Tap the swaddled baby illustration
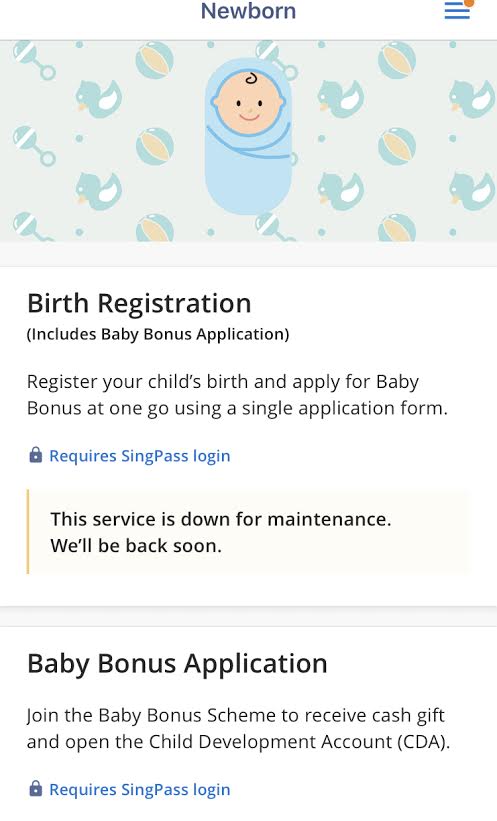 (x=248, y=136)
